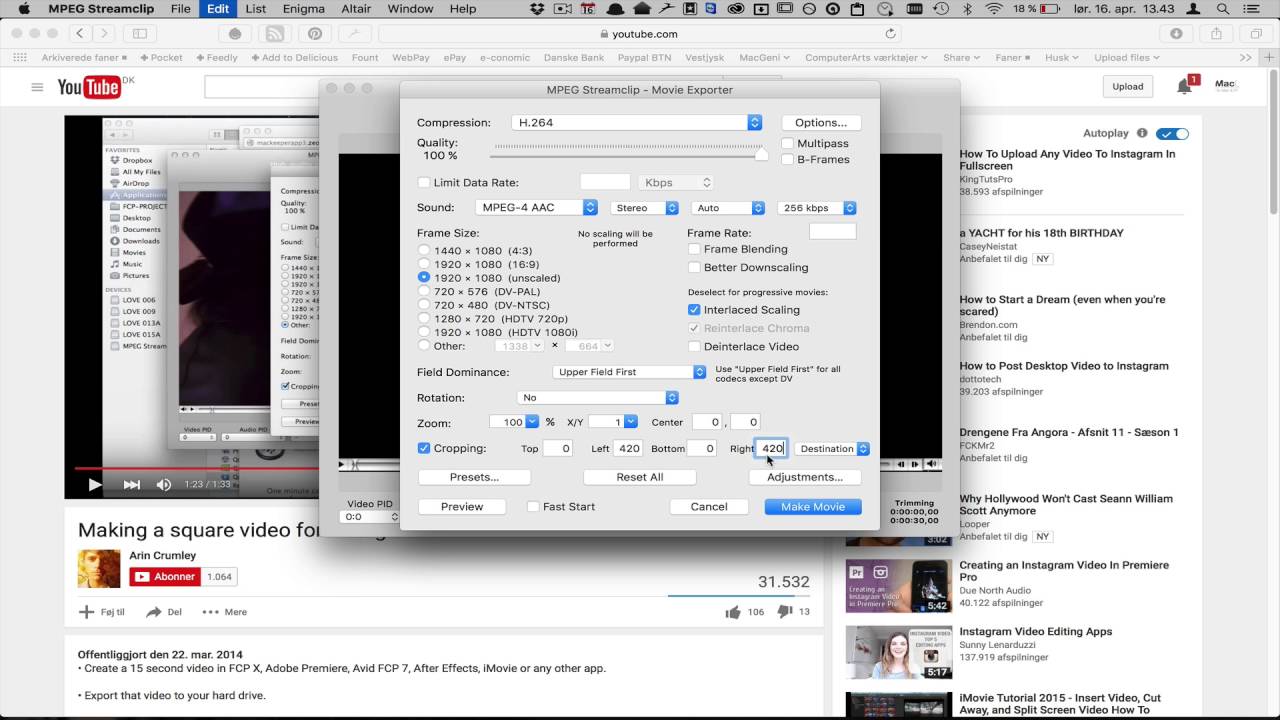Image resolution: width=1280 pixels, height=720 pixels.
Task: Open the MPEG-4 AAC sound dropdown
Action: point(535,208)
